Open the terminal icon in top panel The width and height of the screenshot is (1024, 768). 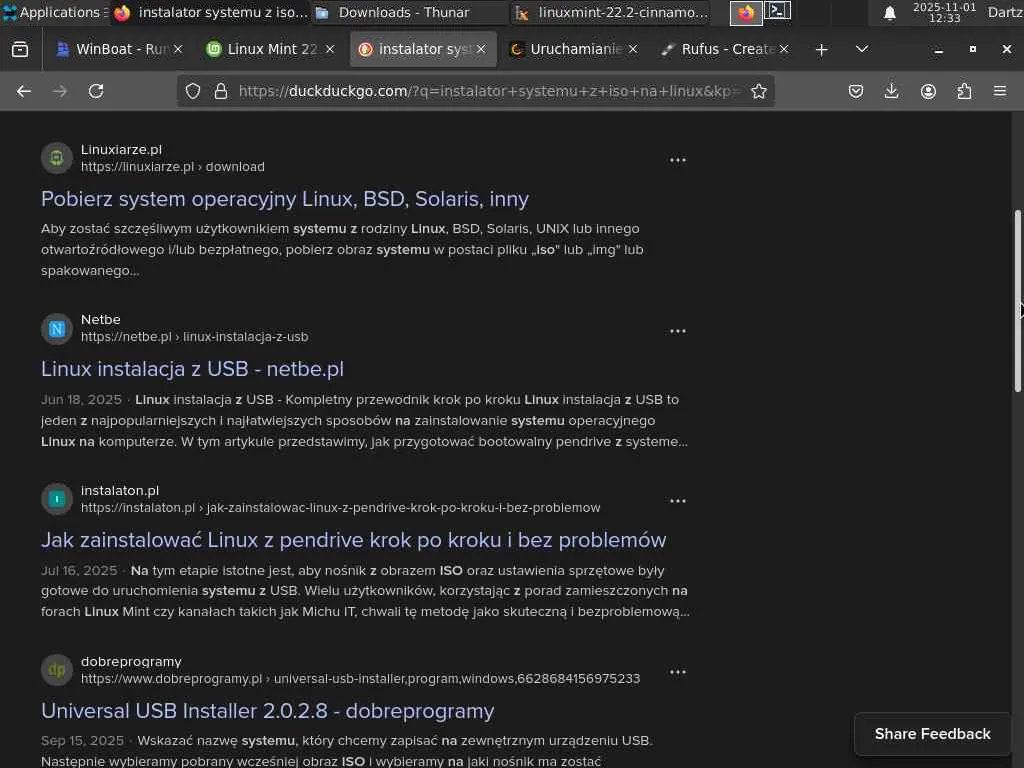(778, 10)
